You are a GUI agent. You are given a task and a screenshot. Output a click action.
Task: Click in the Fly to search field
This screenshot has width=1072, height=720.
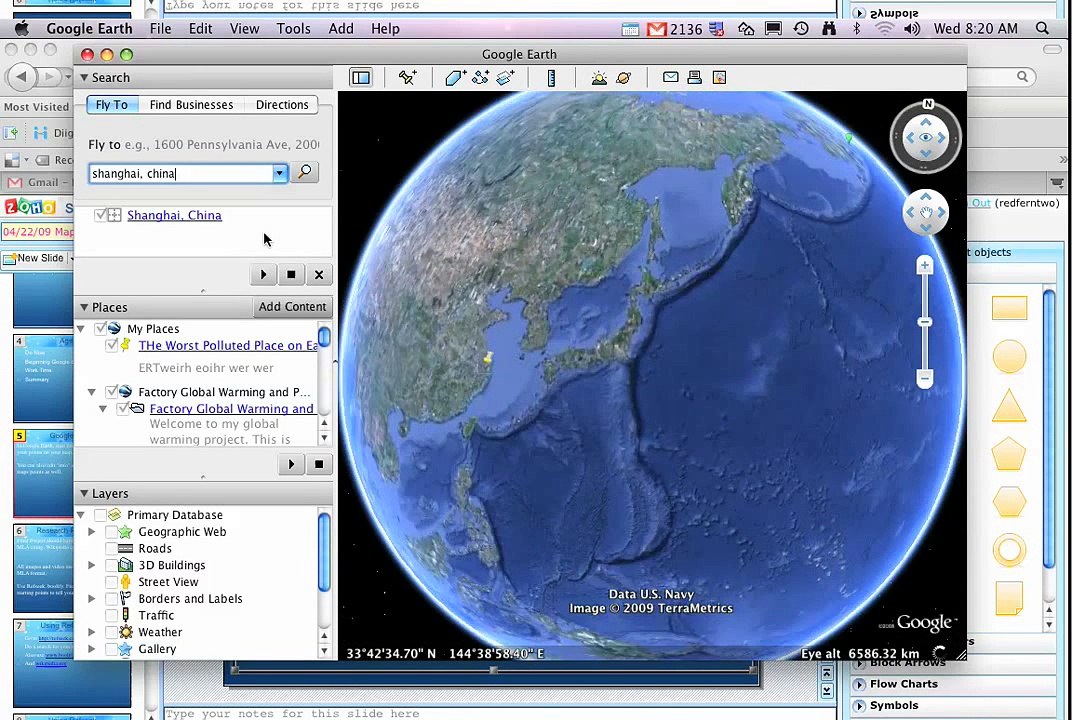(x=181, y=174)
